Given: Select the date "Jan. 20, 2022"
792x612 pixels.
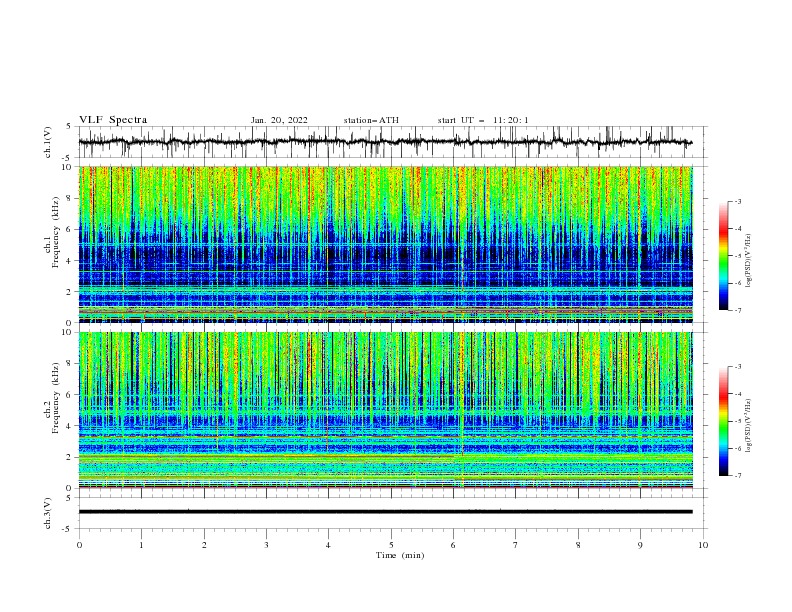Looking at the screenshot, I should 279,120.
